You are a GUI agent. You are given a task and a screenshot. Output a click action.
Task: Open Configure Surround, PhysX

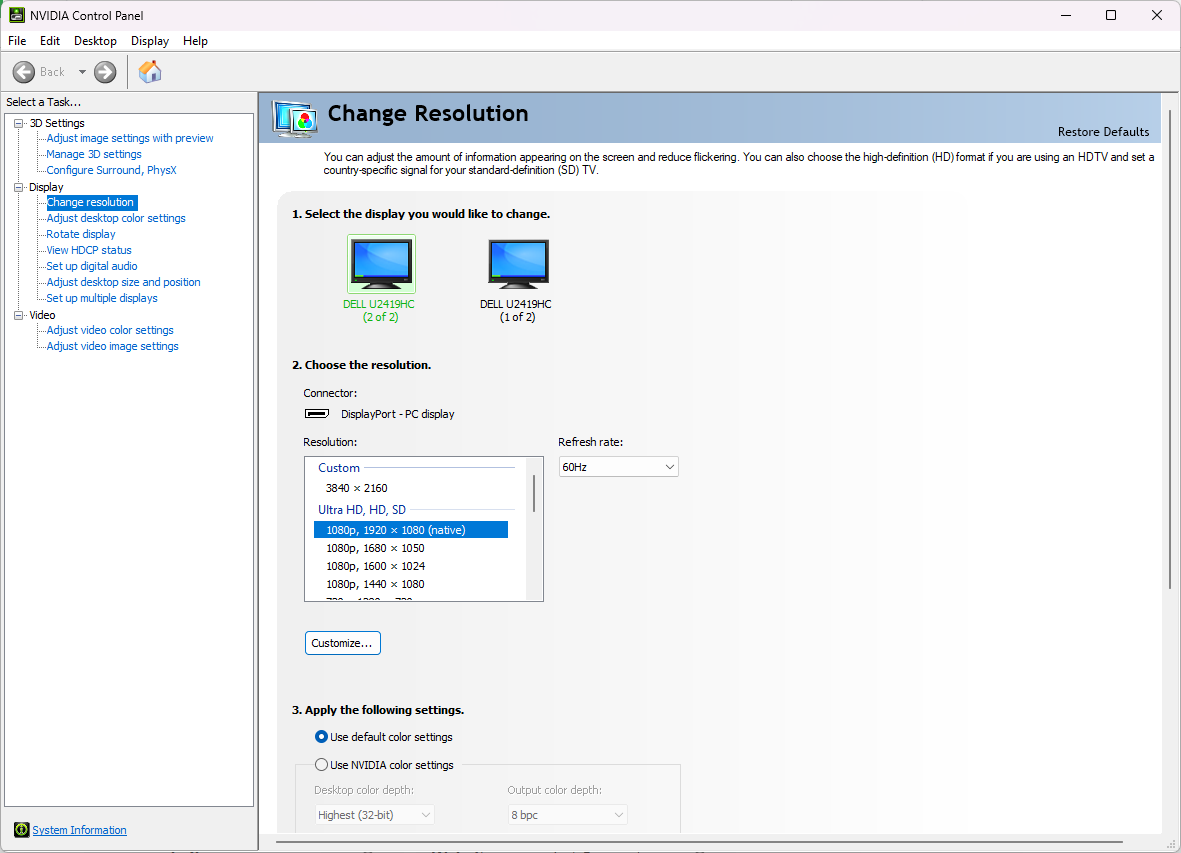point(111,170)
